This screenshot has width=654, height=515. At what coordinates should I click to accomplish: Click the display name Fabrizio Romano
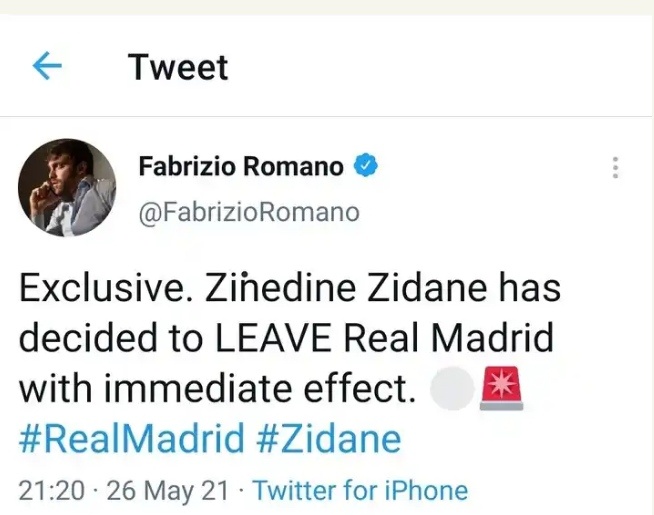pyautogui.click(x=240, y=167)
